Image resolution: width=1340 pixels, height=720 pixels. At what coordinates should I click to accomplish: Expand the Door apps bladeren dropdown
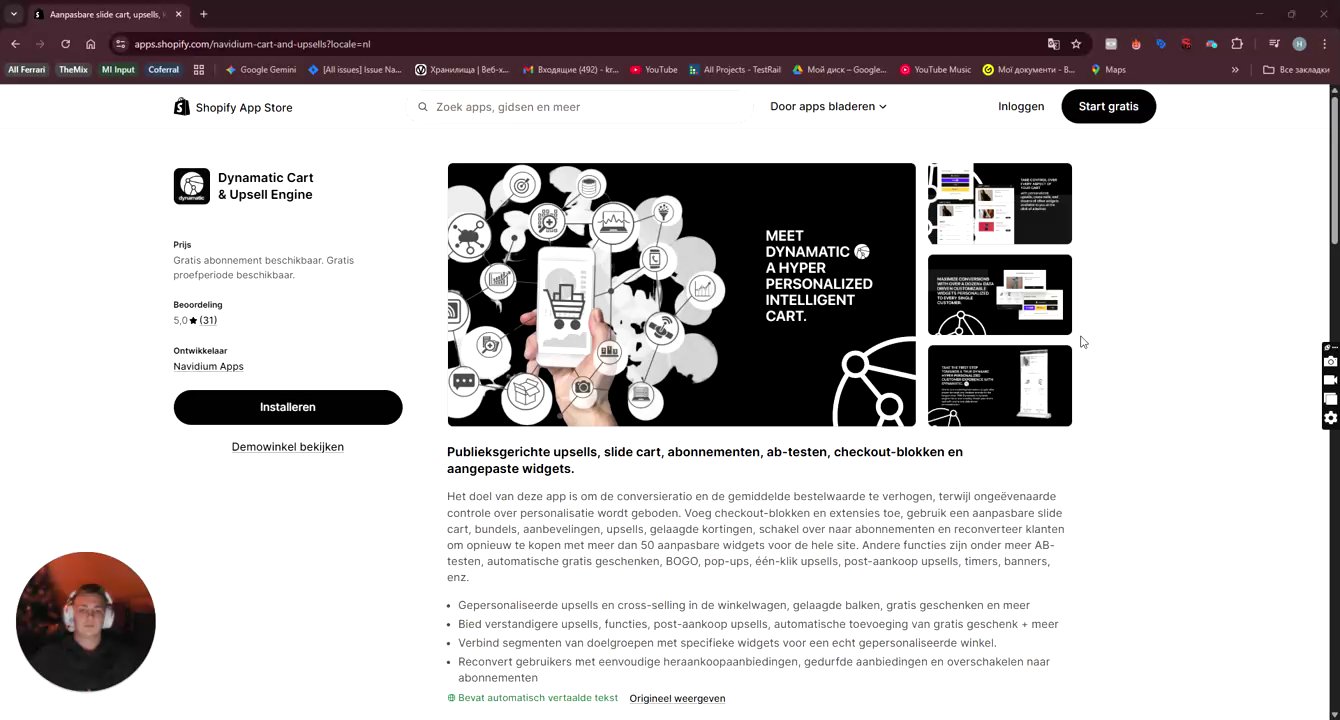pyautogui.click(x=828, y=106)
